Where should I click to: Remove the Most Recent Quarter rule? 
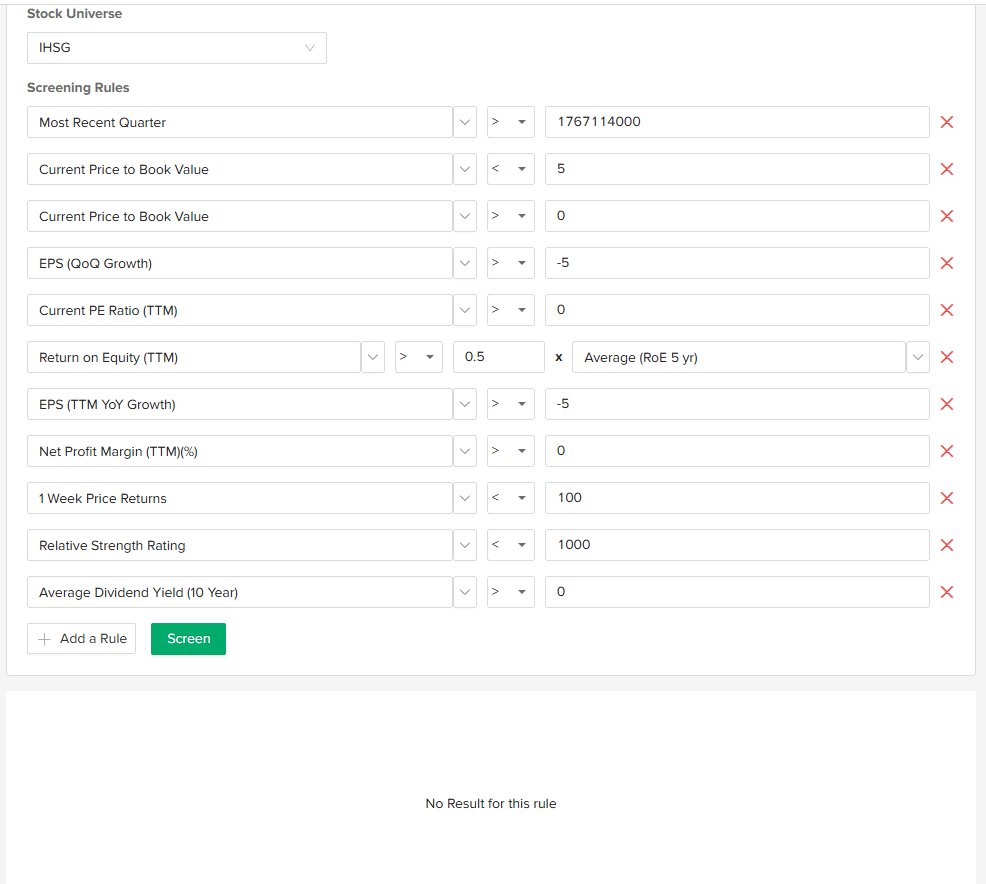(946, 122)
